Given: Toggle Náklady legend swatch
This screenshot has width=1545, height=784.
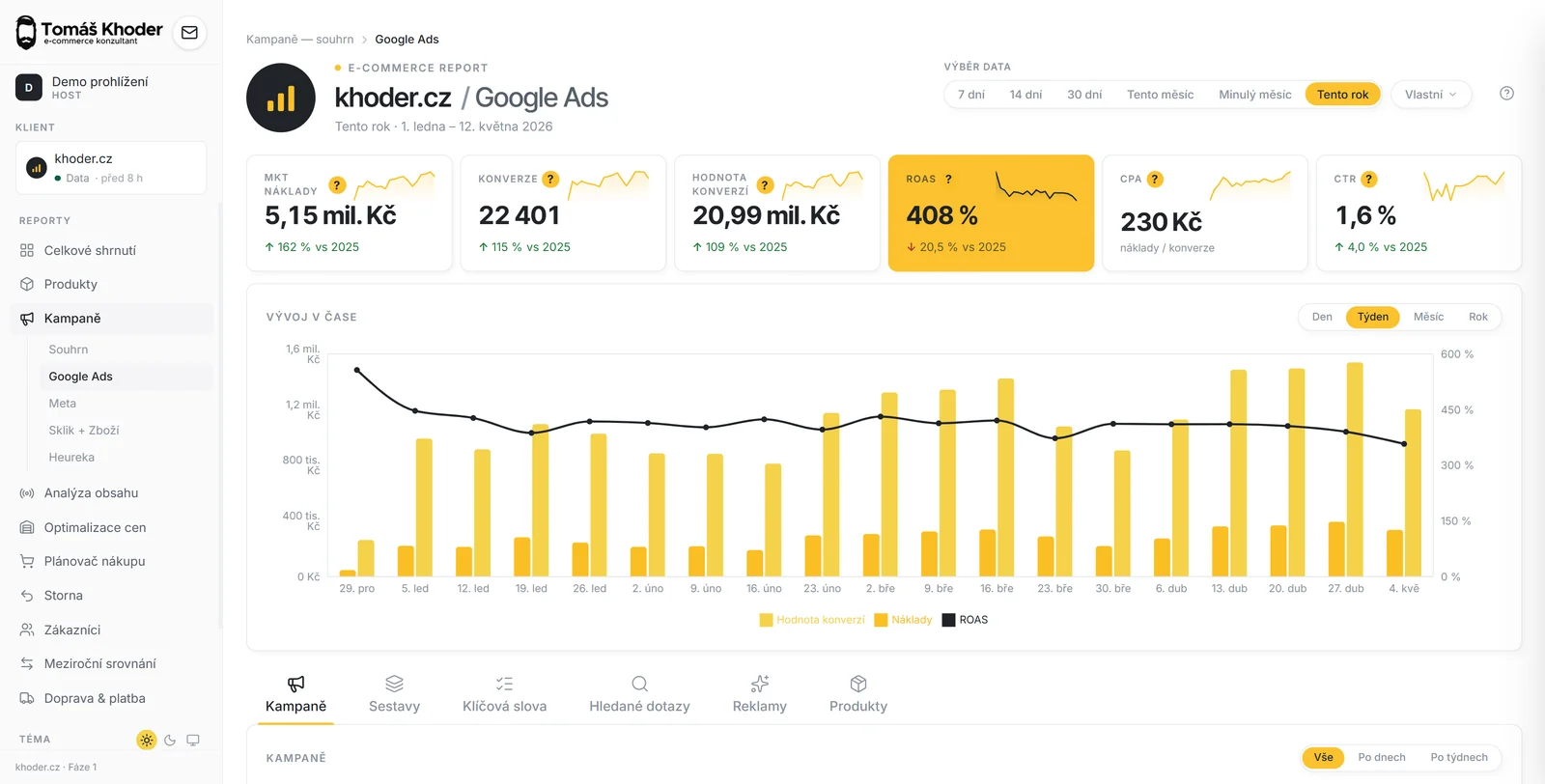Looking at the screenshot, I should (881, 620).
